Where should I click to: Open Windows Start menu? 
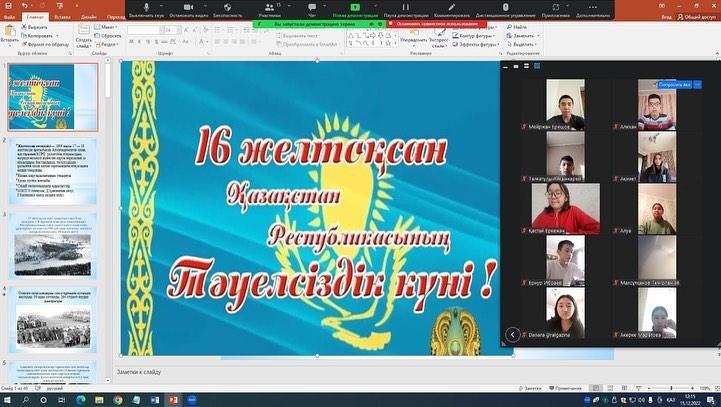coord(8,400)
